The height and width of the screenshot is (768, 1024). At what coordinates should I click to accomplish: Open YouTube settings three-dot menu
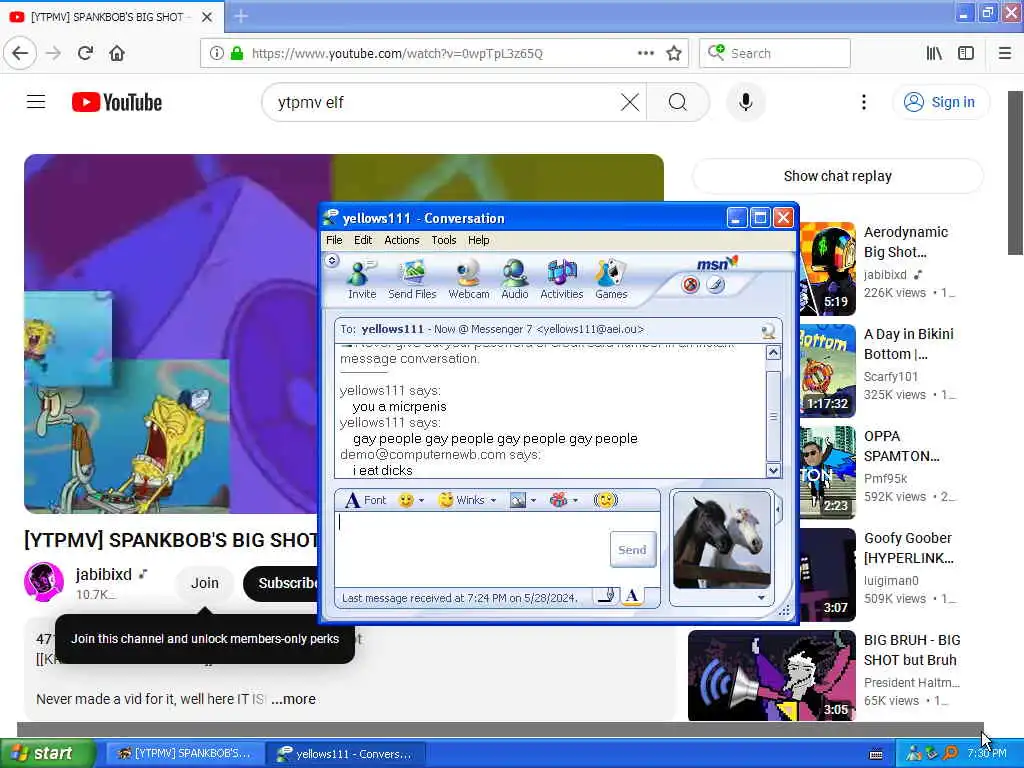tap(863, 103)
